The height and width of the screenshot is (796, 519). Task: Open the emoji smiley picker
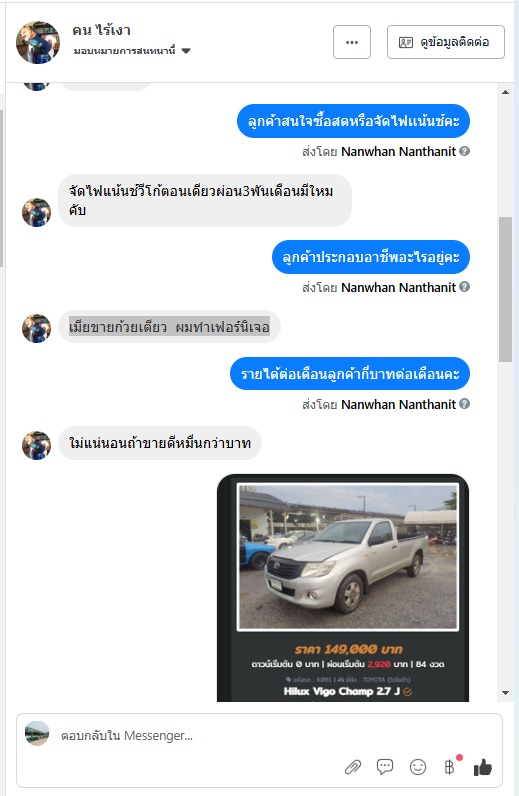point(417,767)
